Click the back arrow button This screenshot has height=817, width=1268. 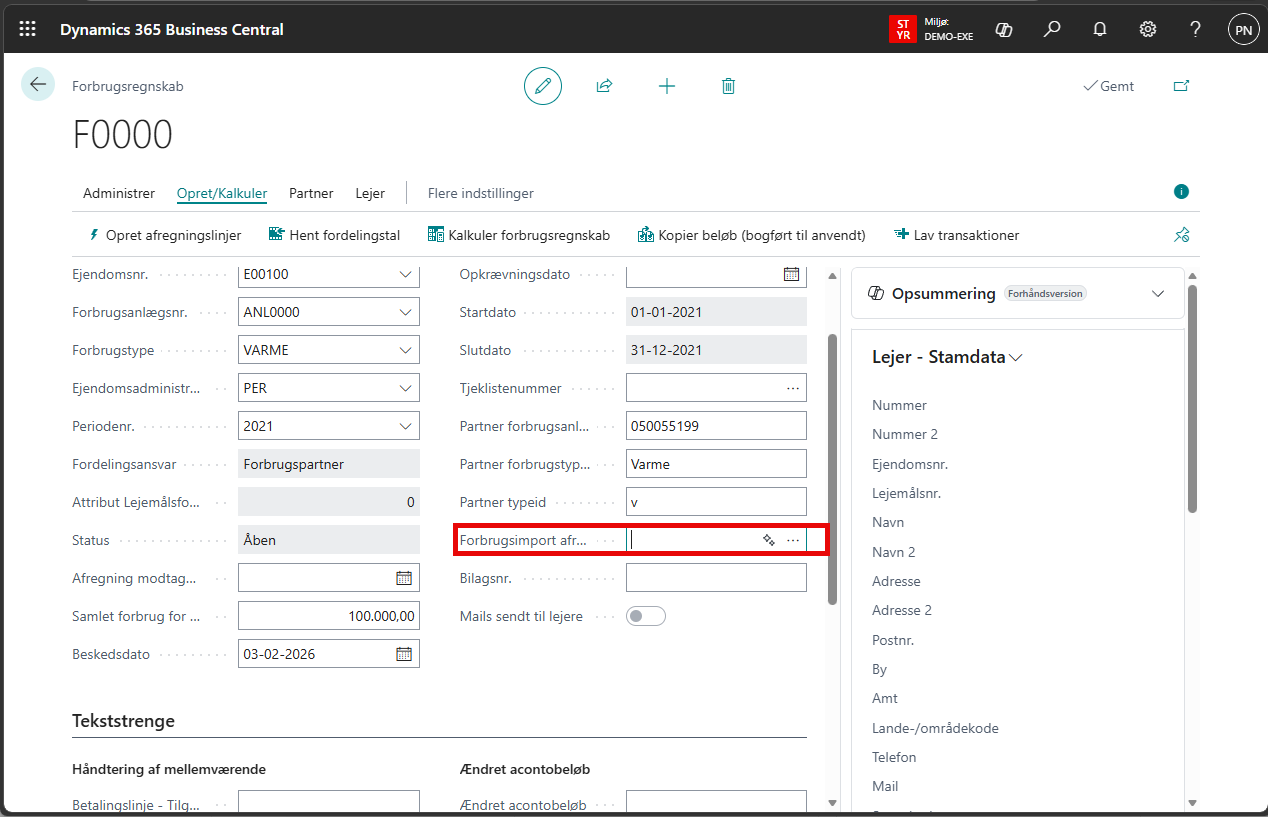click(x=38, y=85)
